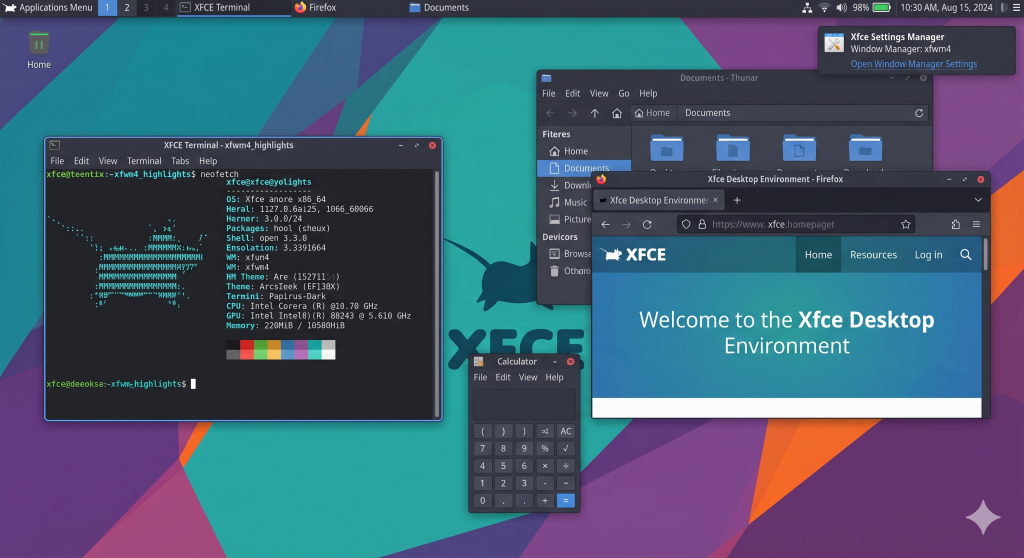Click the Calculator display field
Screen dimensions: 1024x558
tap(524, 404)
